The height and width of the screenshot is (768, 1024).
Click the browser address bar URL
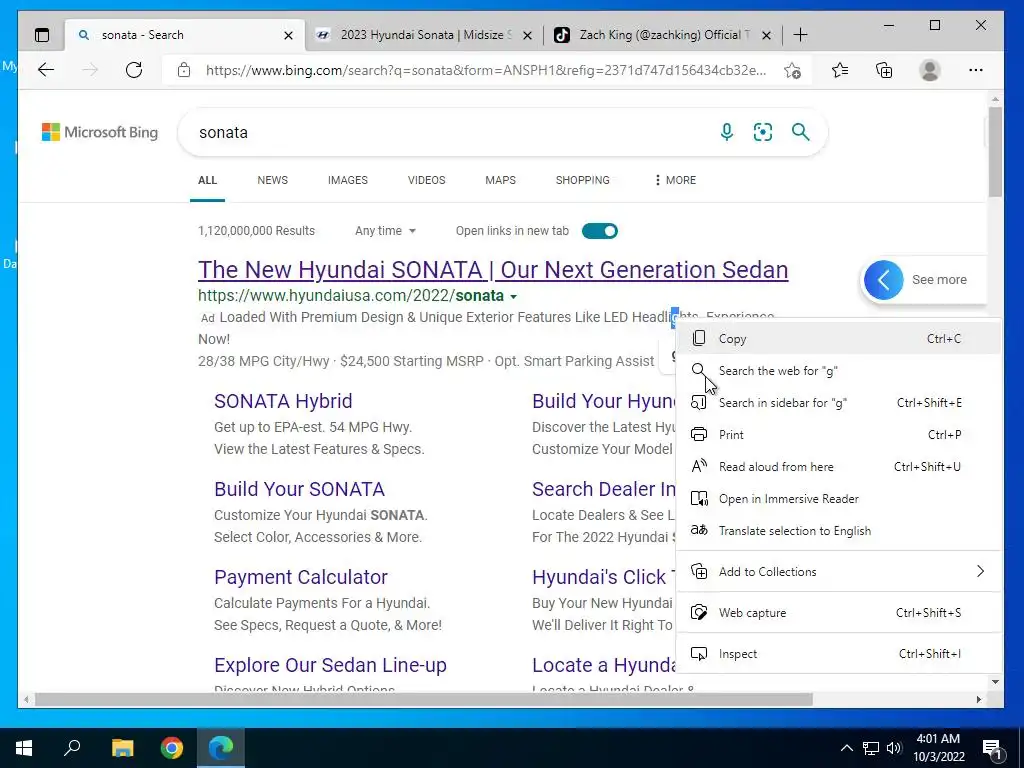(486, 71)
